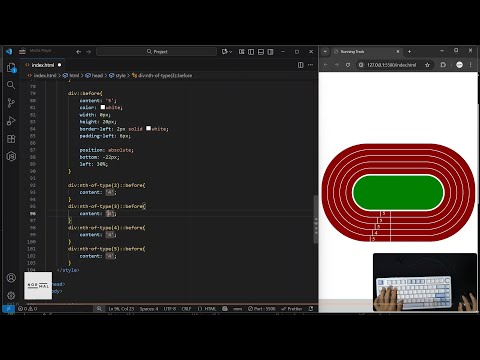Image resolution: width=480 pixels, height=360 pixels.
Task: Open a new tab in Chrome
Action: pyautogui.click(x=409, y=52)
